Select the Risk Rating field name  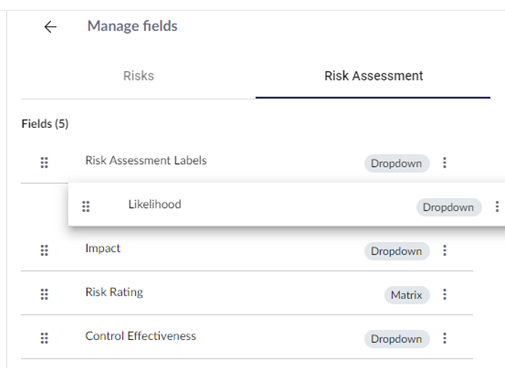pos(114,292)
